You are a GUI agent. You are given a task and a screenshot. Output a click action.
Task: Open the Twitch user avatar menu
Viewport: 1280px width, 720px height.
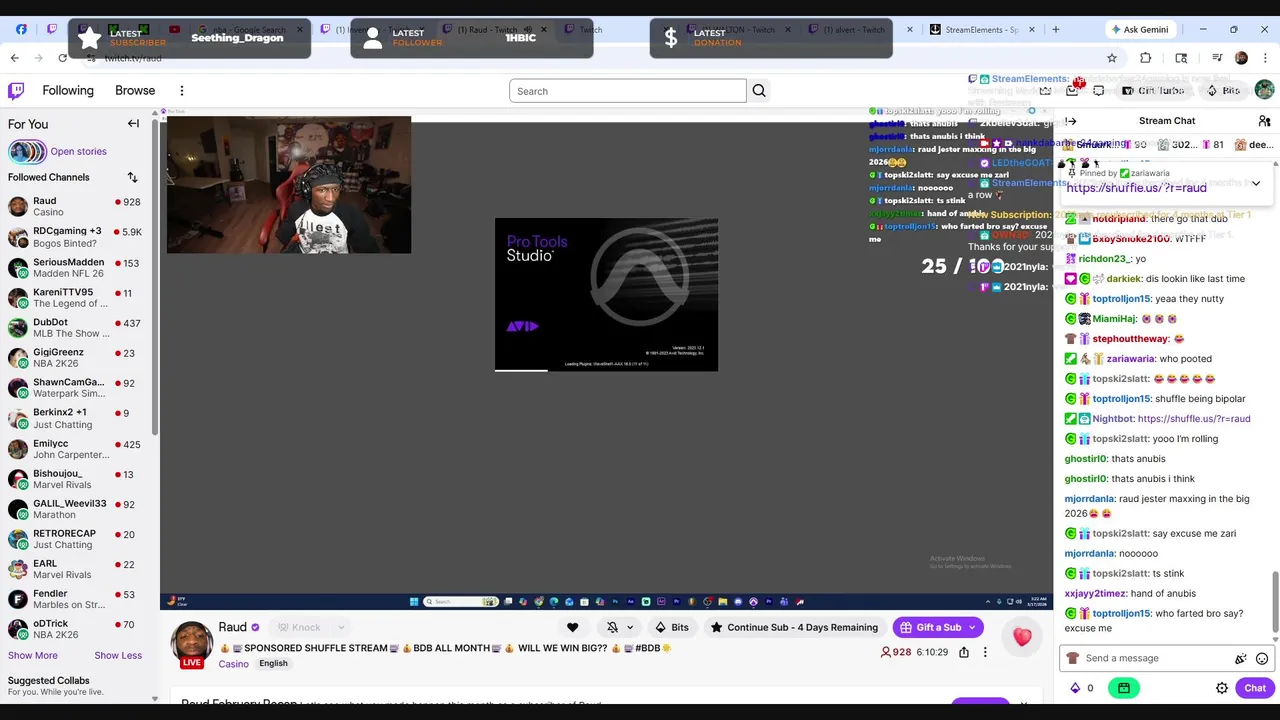tap(1264, 90)
